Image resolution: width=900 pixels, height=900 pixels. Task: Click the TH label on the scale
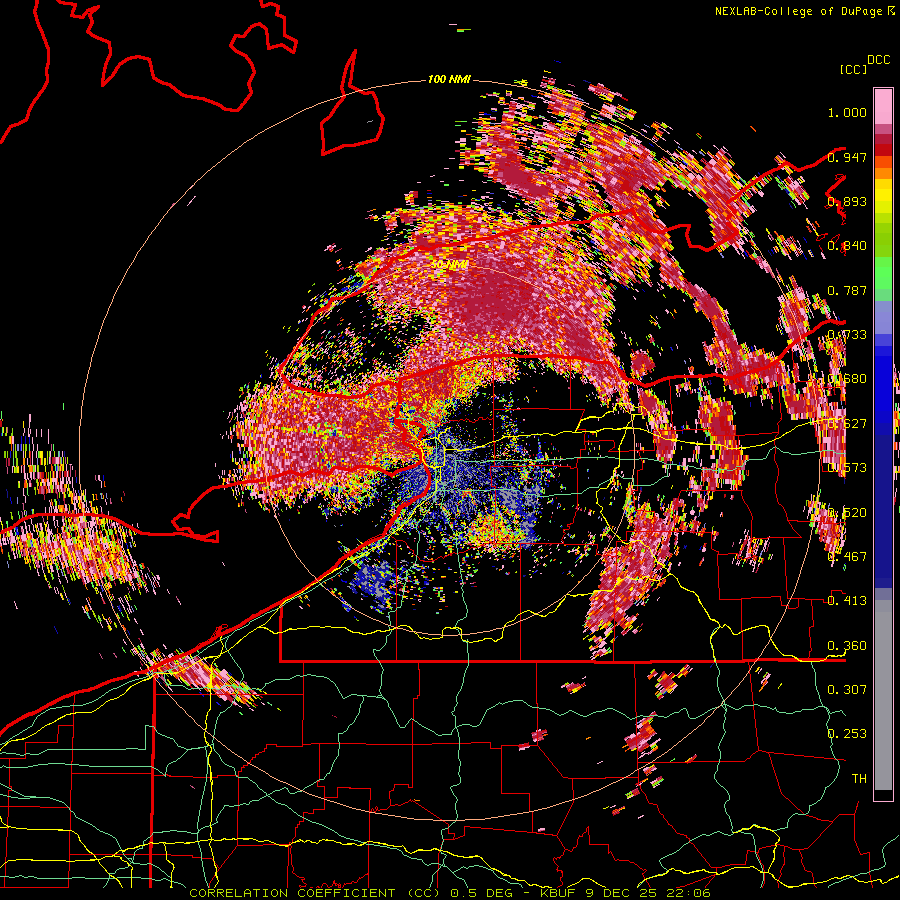(859, 778)
